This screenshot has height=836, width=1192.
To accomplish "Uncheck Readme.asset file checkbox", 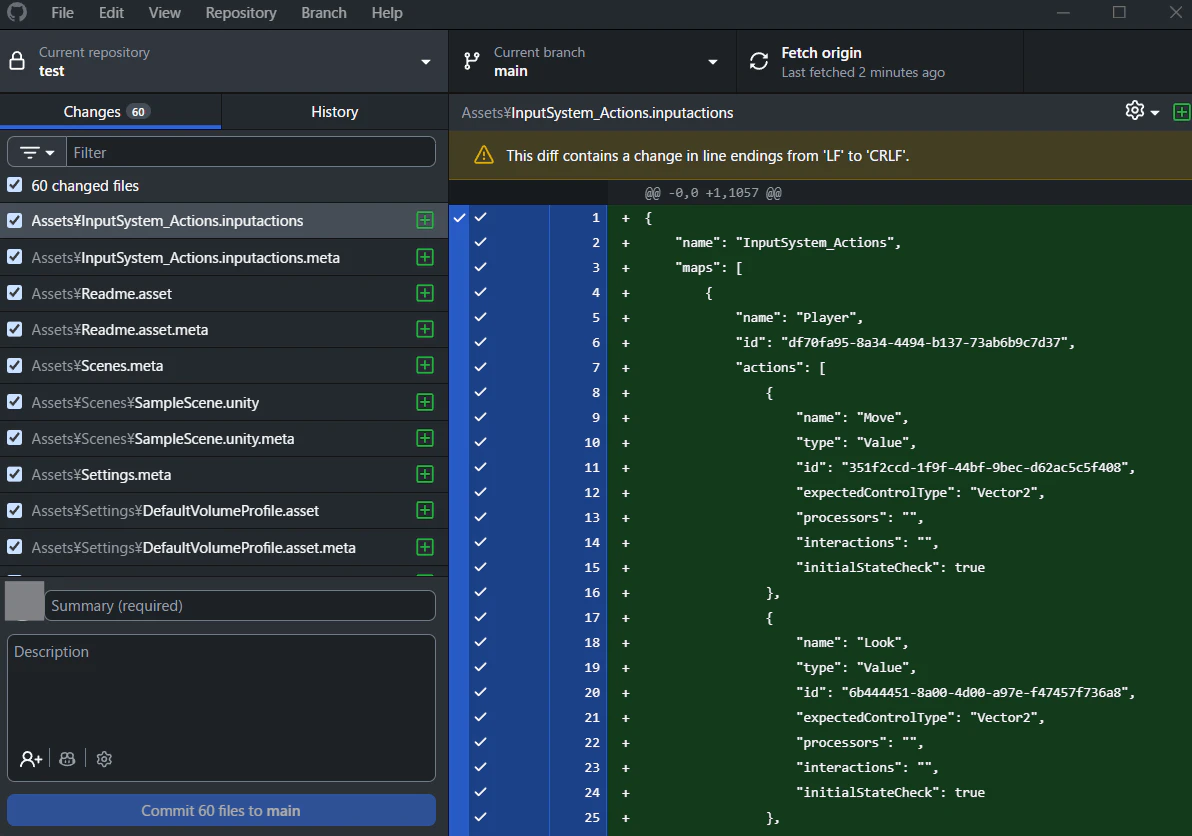I will (14, 293).
